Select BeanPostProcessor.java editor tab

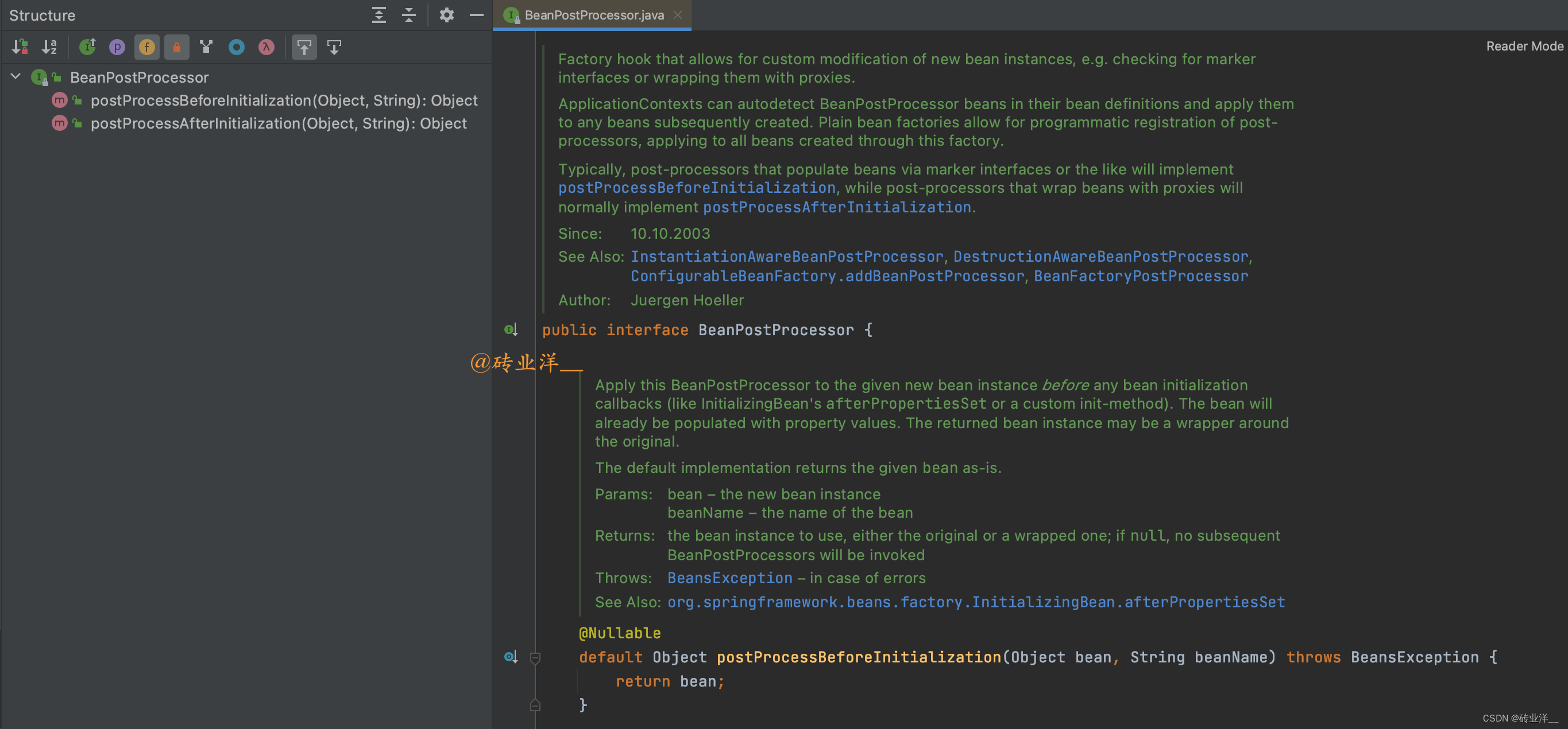593,15
